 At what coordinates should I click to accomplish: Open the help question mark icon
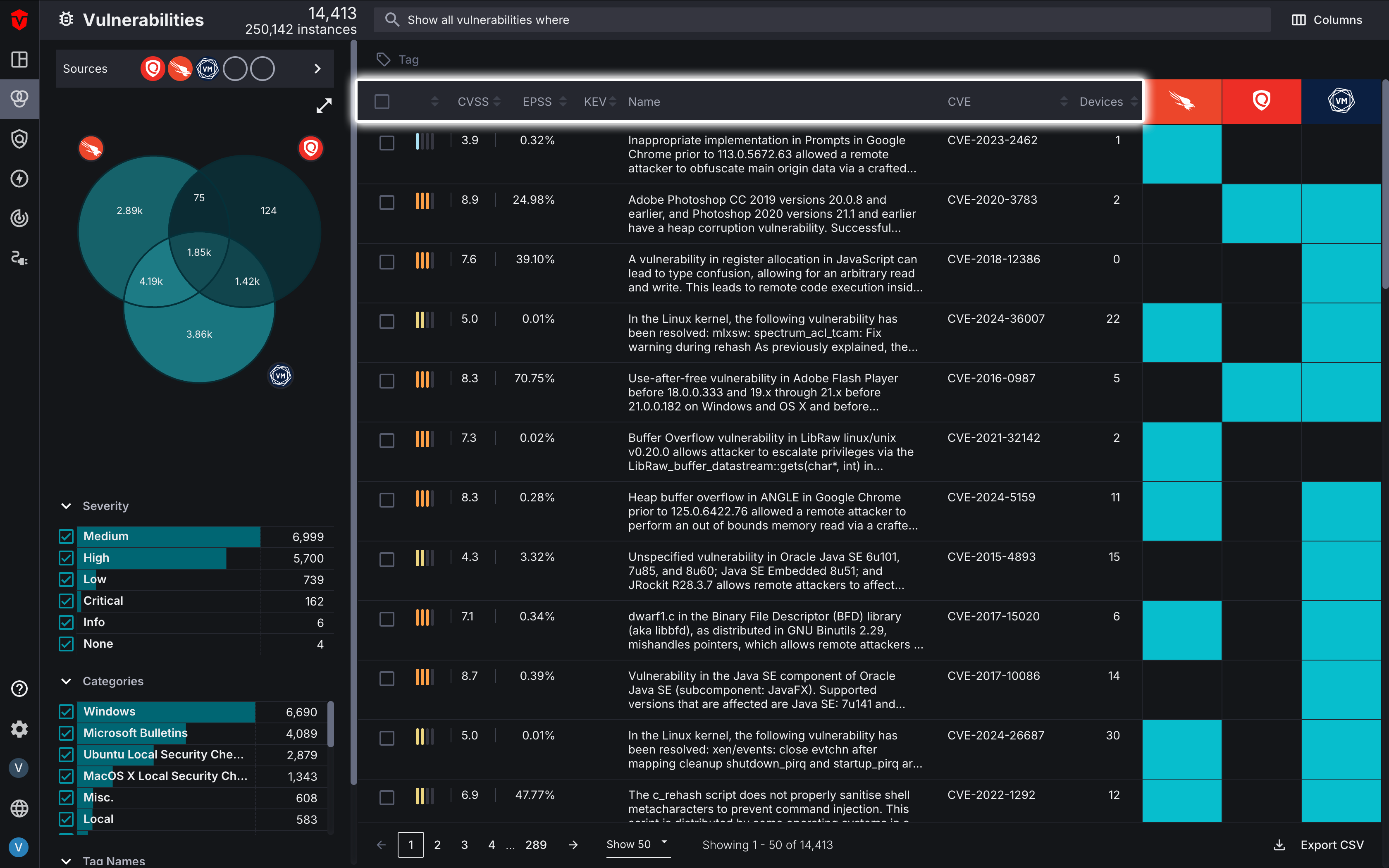click(x=19, y=688)
